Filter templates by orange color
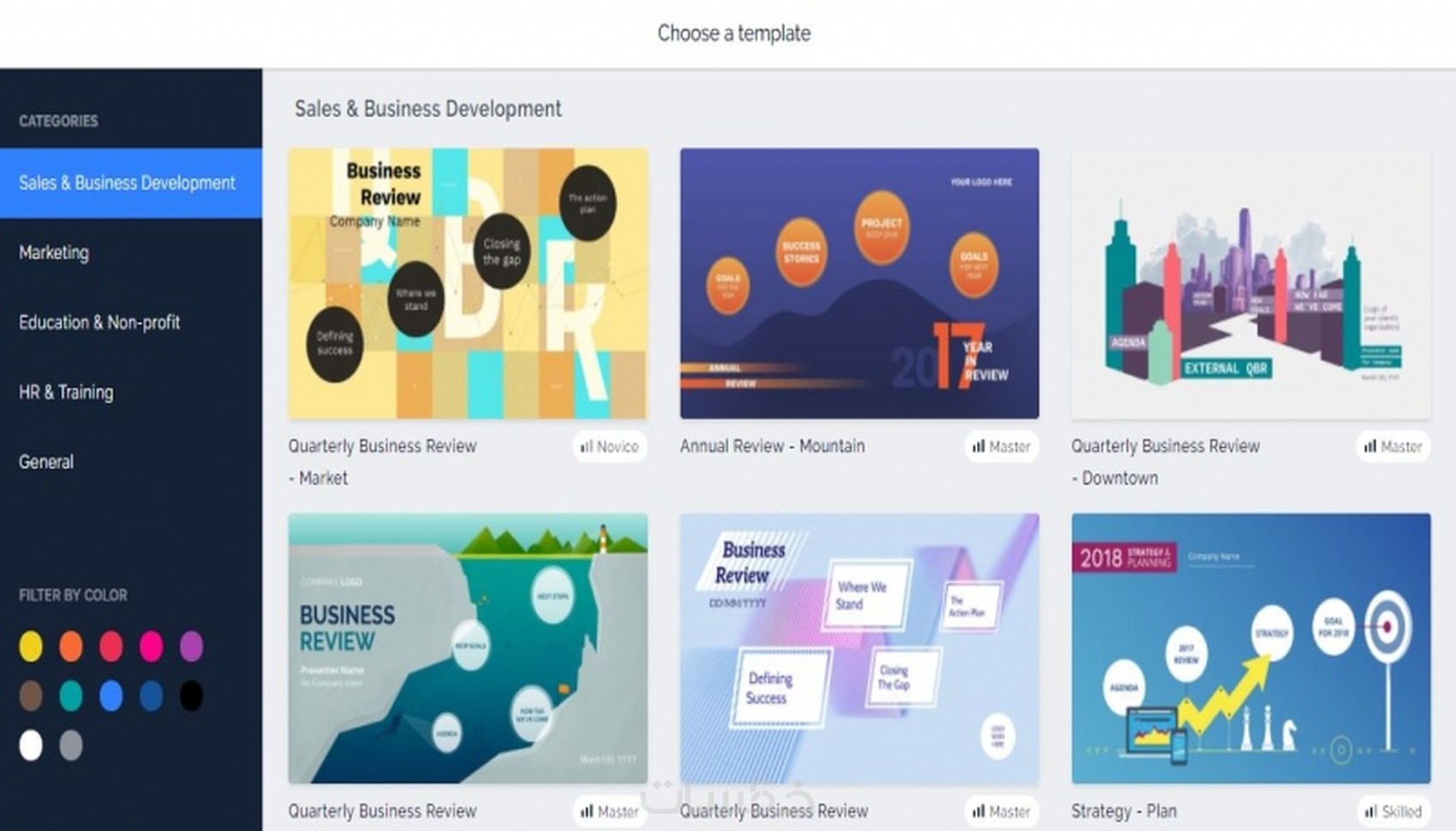 71,646
